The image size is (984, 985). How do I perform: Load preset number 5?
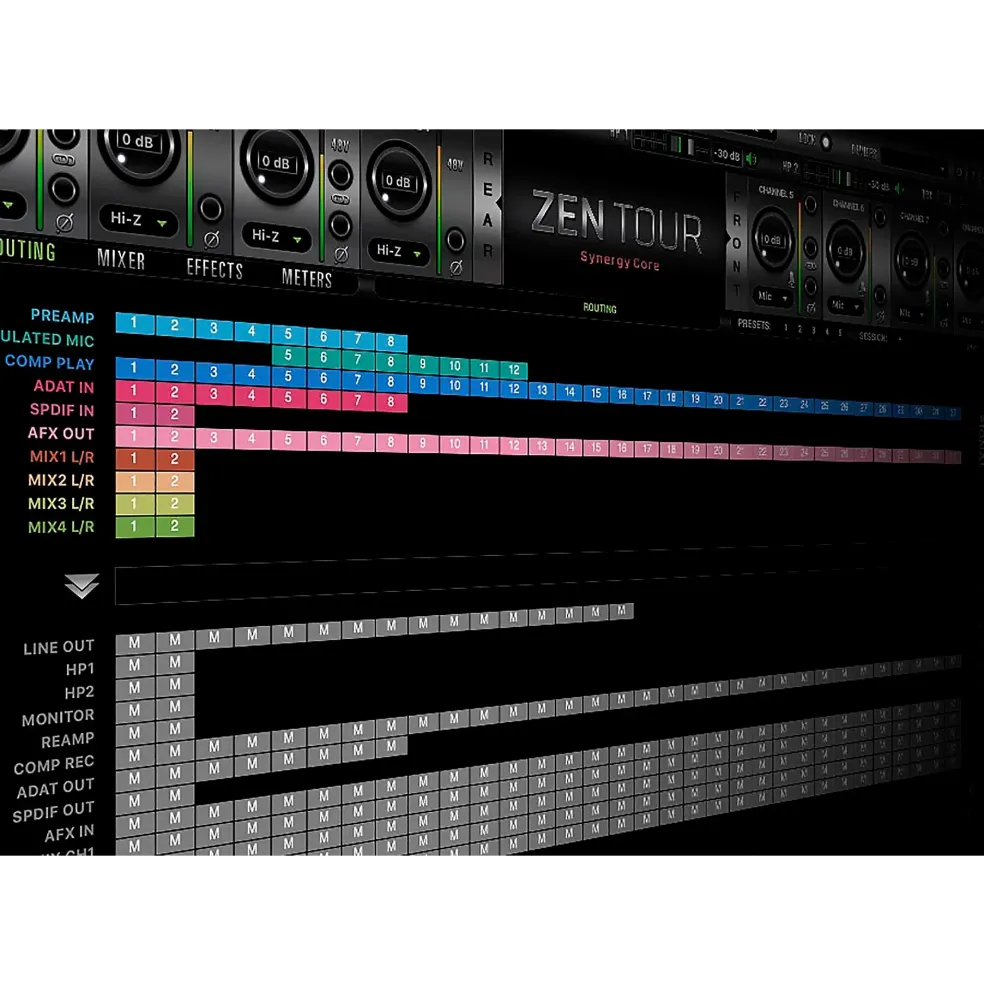[x=840, y=333]
